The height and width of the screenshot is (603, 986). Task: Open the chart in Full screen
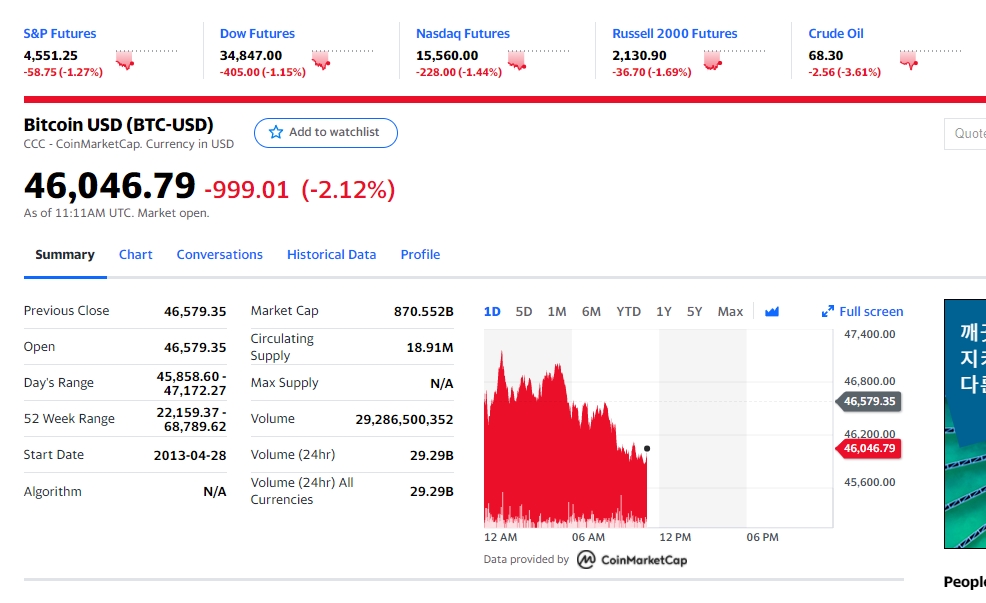tap(862, 311)
